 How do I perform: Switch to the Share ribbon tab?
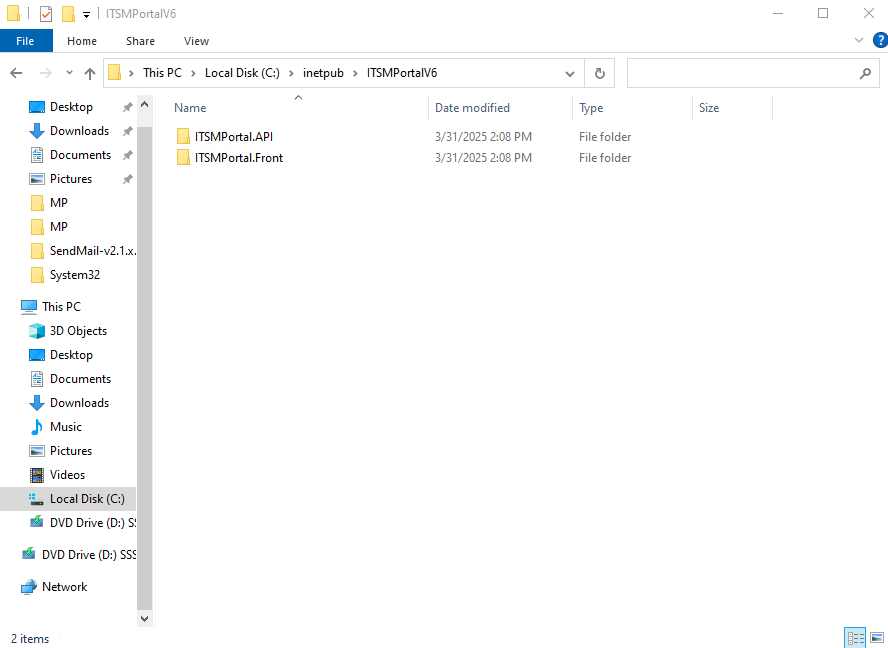[x=140, y=41]
